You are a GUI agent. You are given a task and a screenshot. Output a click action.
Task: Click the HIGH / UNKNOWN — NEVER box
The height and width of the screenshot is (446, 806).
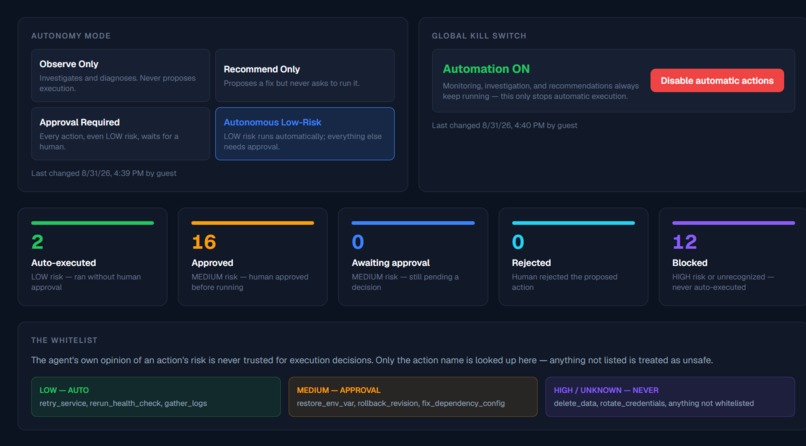coord(670,397)
